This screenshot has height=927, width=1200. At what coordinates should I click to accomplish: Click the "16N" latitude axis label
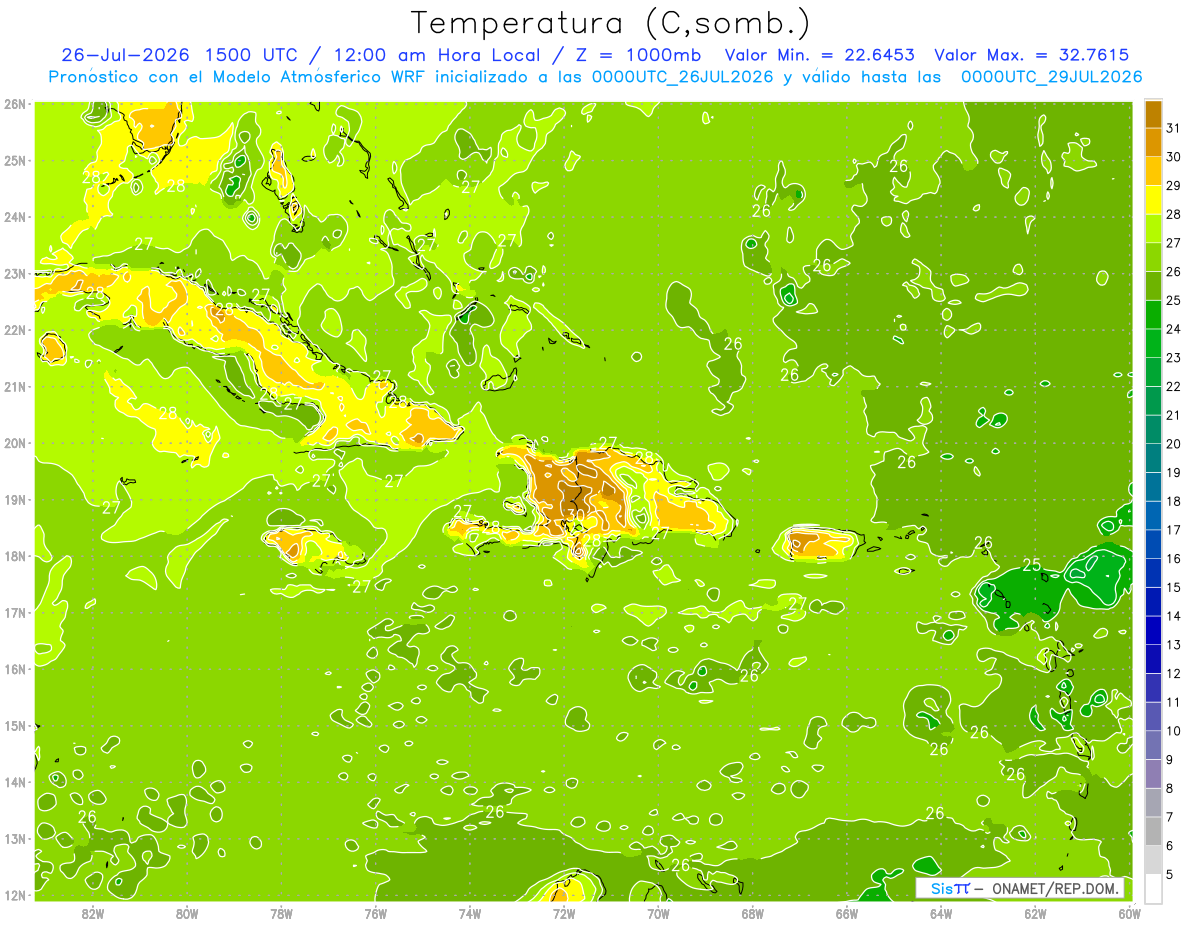pos(14,669)
